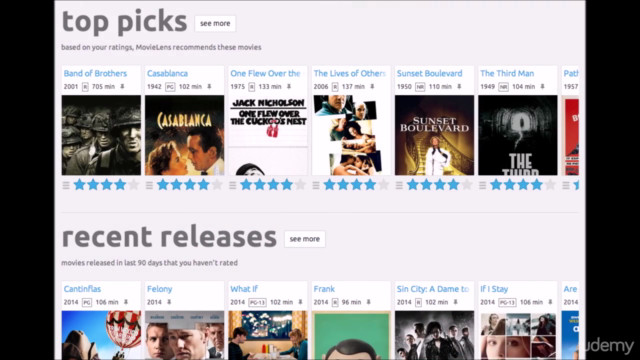Click the pin icon for The Third Man

click(542, 87)
